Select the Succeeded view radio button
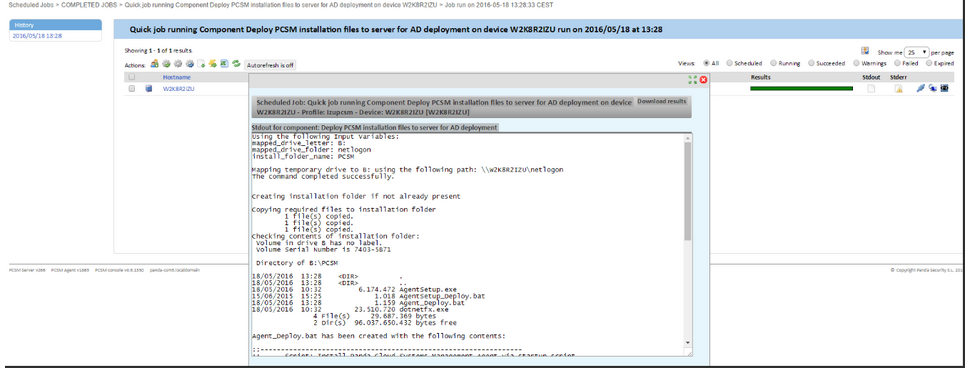This screenshot has height=370, width=968. coord(811,63)
